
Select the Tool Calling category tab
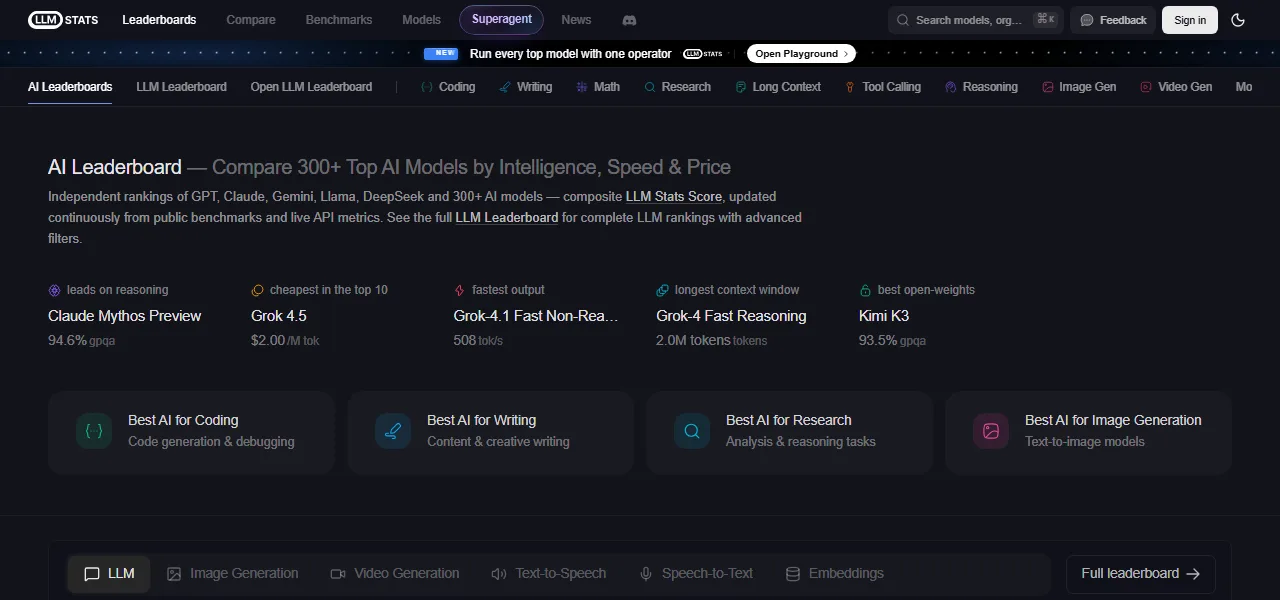(883, 87)
